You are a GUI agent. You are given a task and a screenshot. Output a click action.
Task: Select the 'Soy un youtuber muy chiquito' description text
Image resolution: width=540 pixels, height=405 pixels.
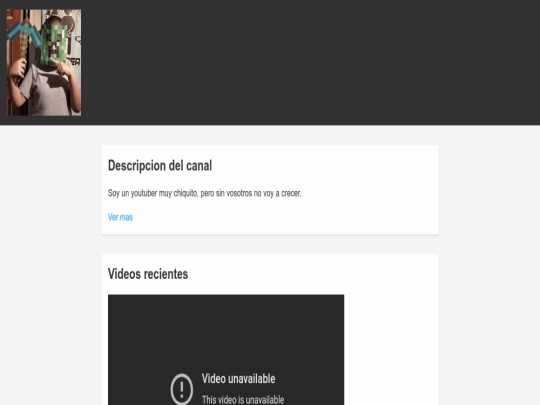coord(205,193)
